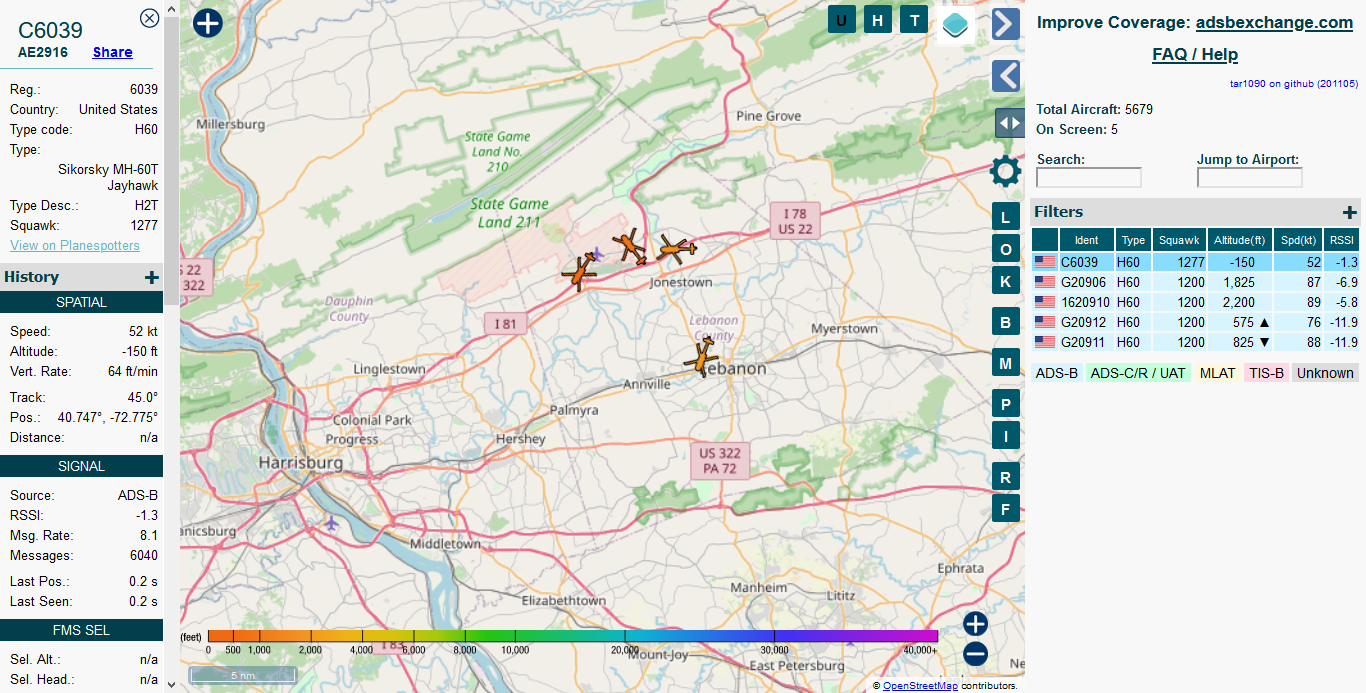Zoom in with the map plus button
Viewport: 1366px width, 693px height.
point(975,624)
